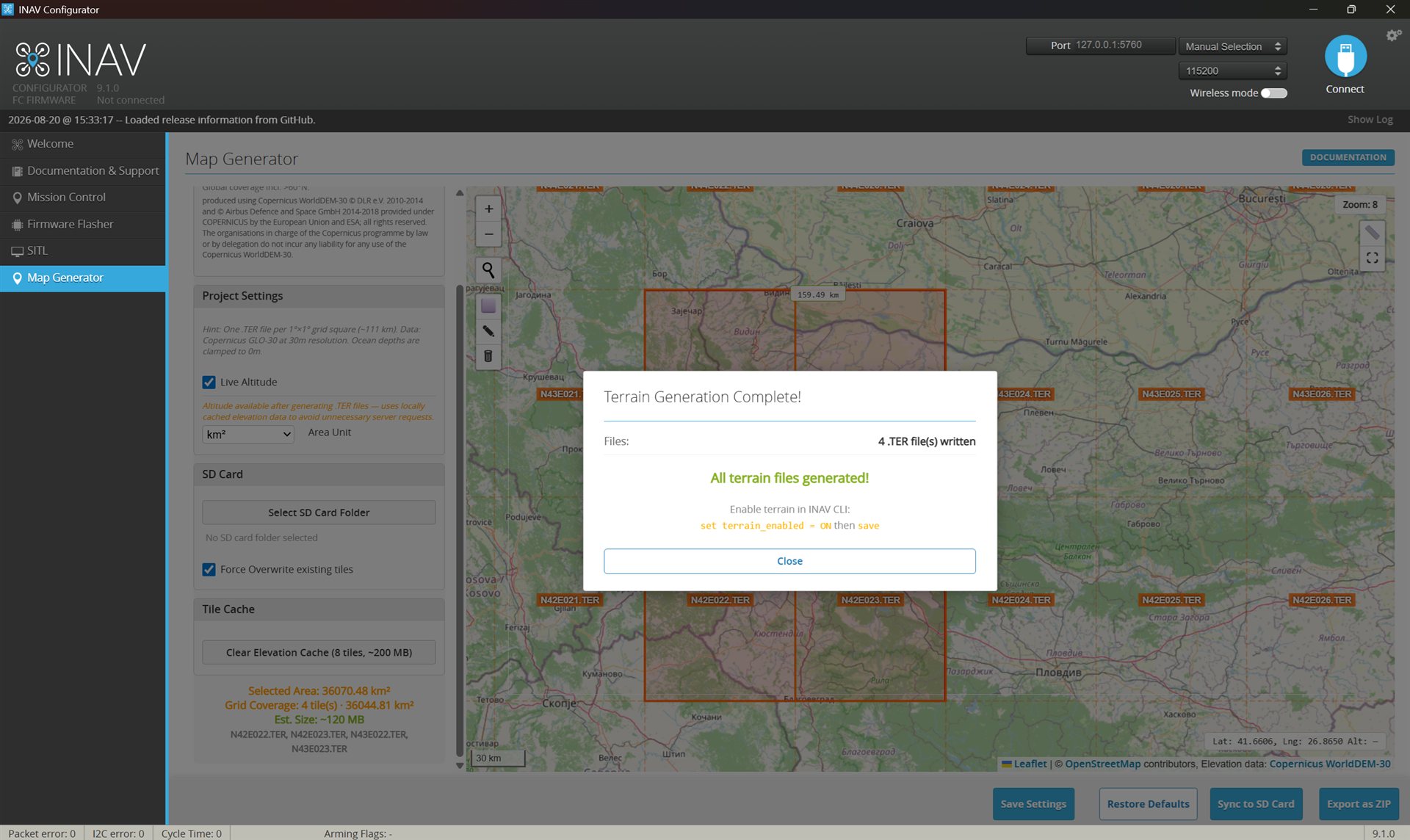Open the map search magnifier tool
The width and height of the screenshot is (1410, 840).
[488, 270]
